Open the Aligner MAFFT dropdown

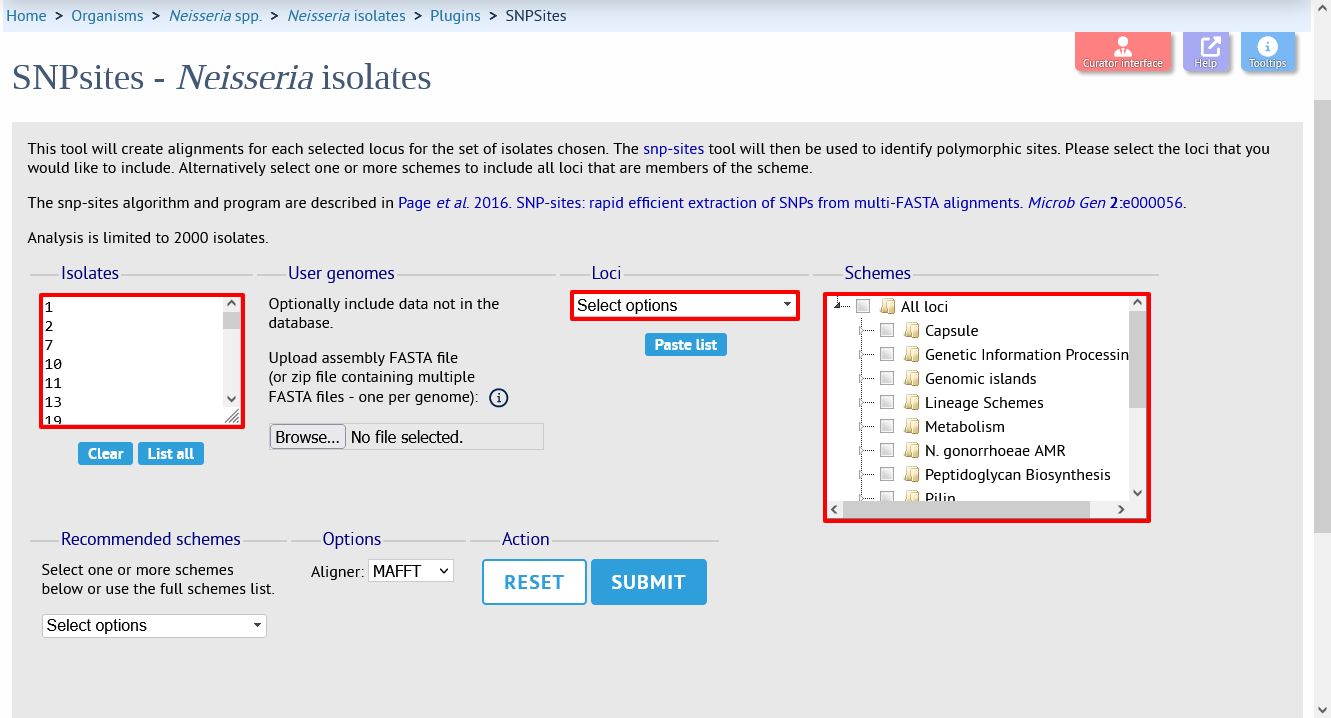click(411, 571)
